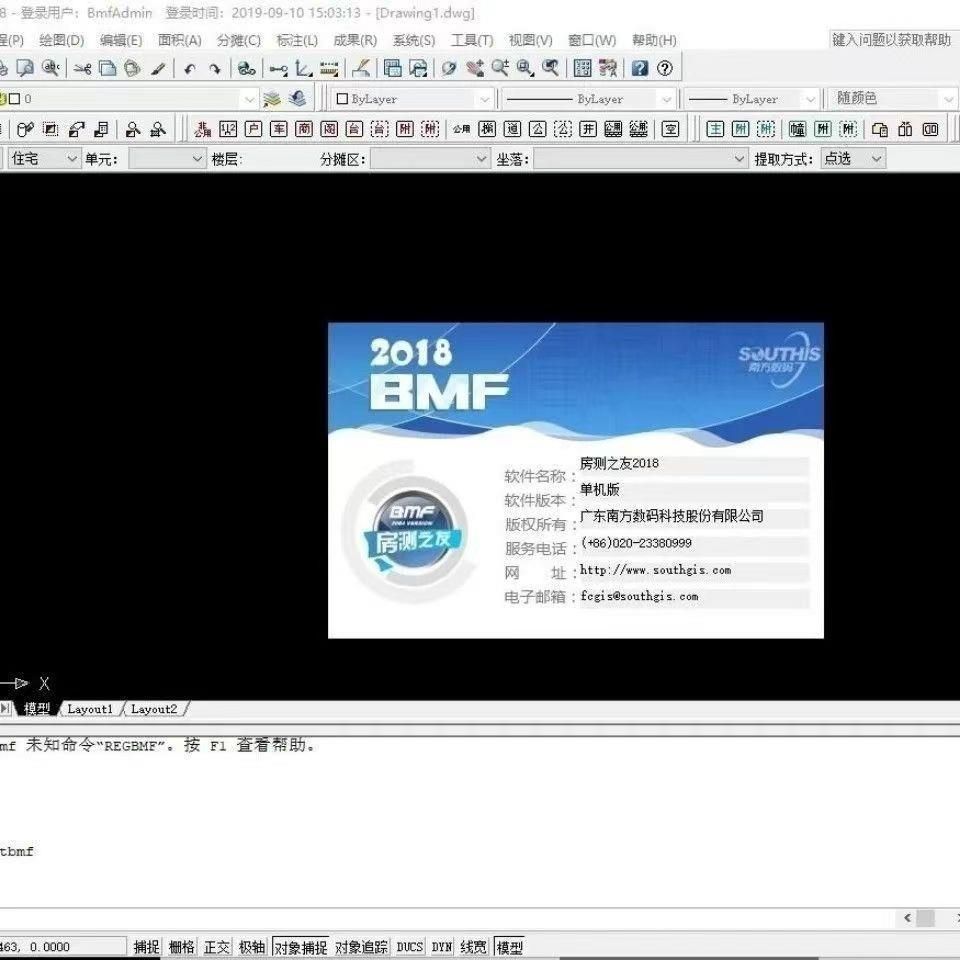Select the 主 main structure icon

coord(715,129)
